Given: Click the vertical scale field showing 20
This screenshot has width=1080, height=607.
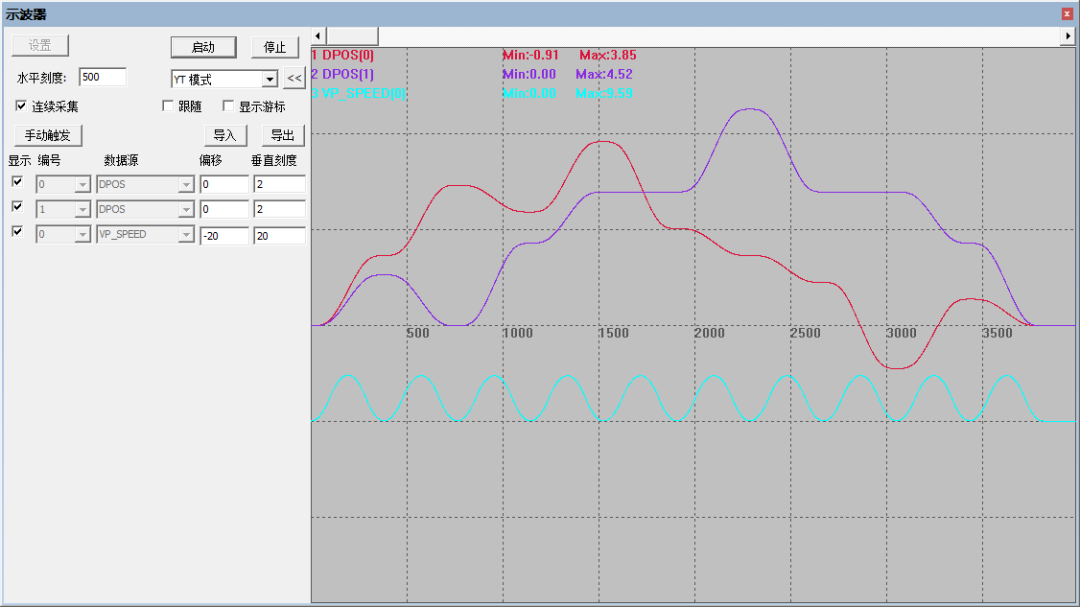Looking at the screenshot, I should click(279, 236).
